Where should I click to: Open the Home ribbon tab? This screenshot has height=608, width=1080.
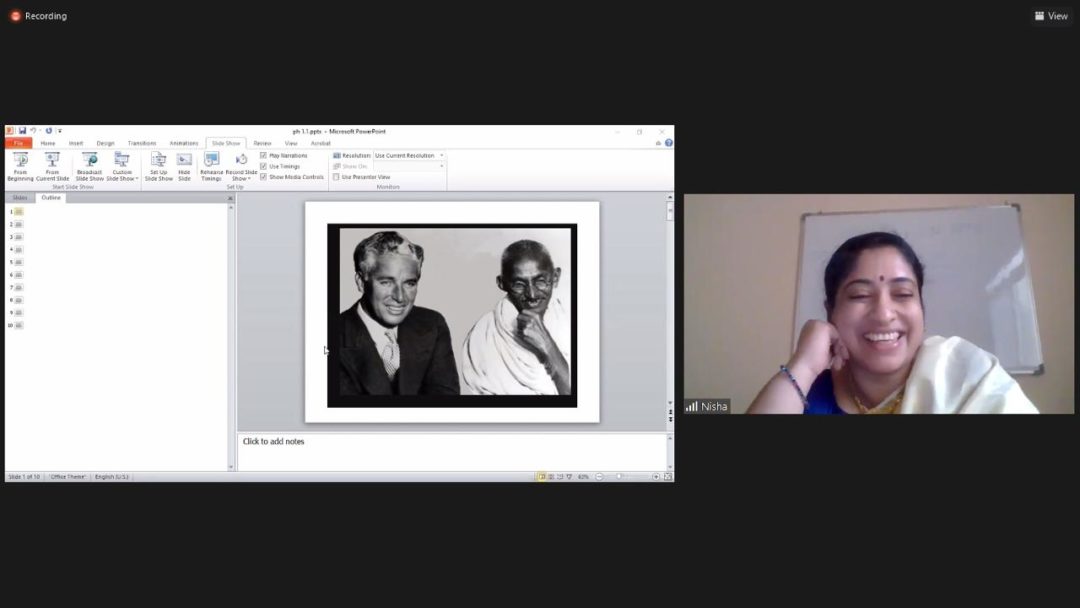pyautogui.click(x=48, y=143)
